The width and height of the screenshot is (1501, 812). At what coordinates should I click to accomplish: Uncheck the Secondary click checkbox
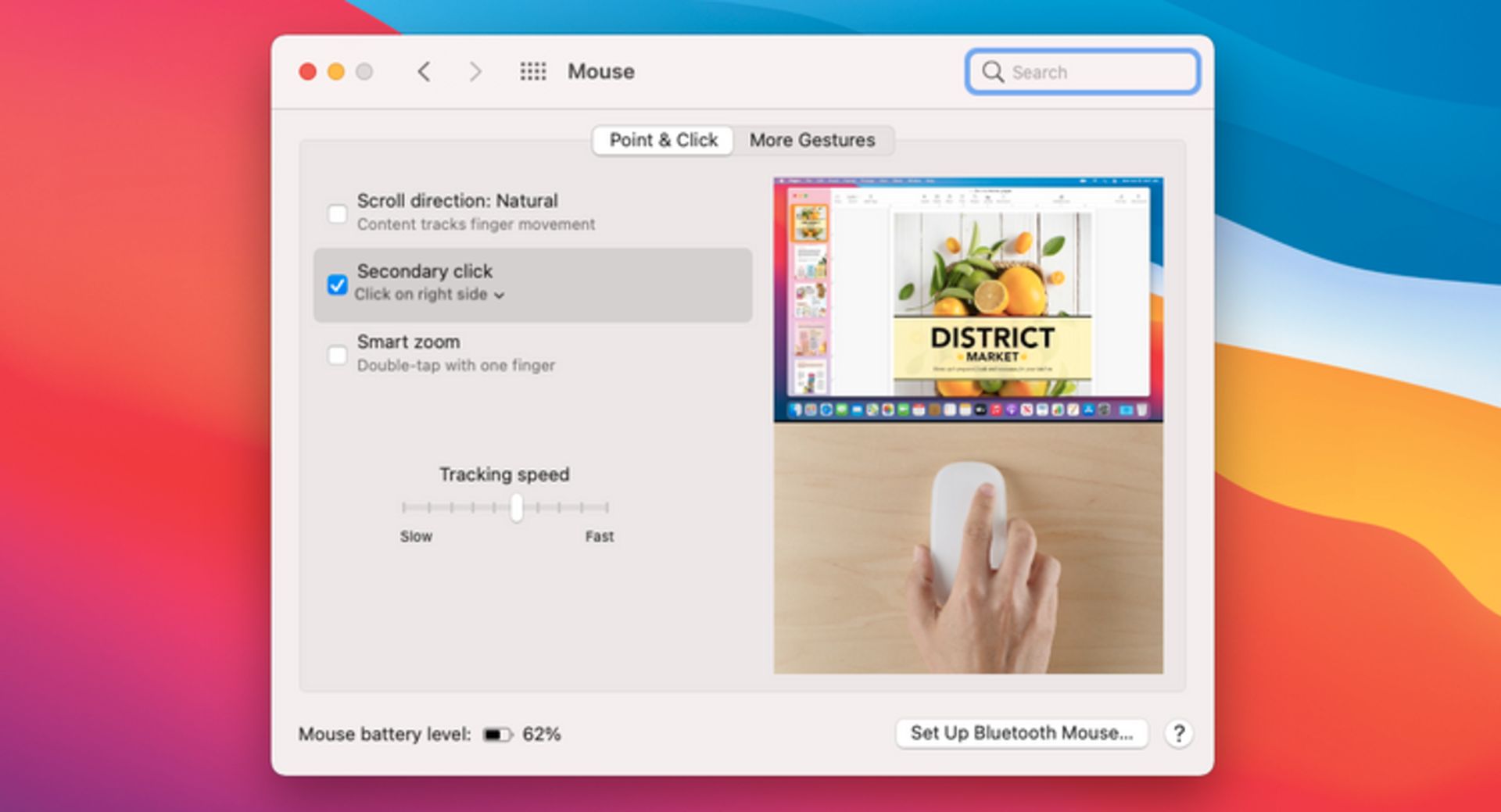tap(337, 284)
